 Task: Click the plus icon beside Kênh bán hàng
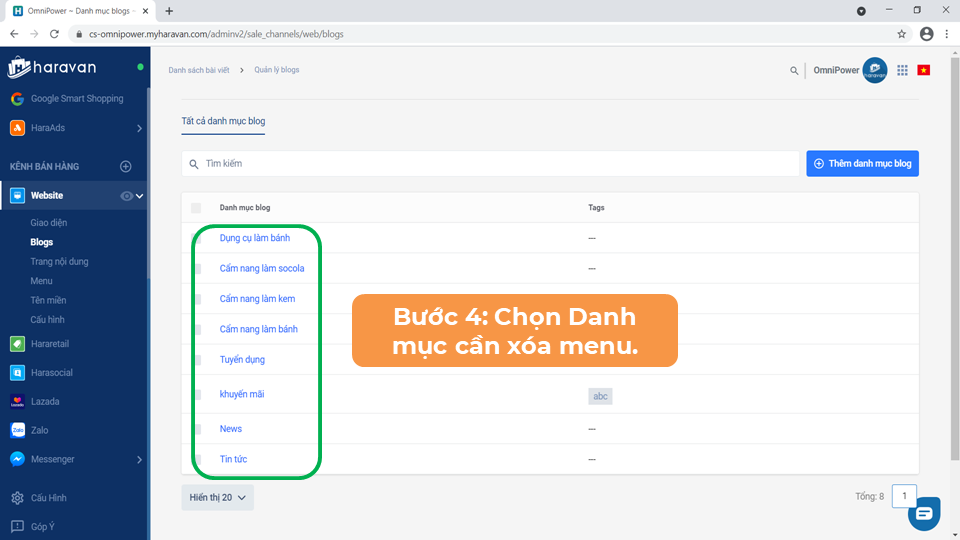pos(126,167)
